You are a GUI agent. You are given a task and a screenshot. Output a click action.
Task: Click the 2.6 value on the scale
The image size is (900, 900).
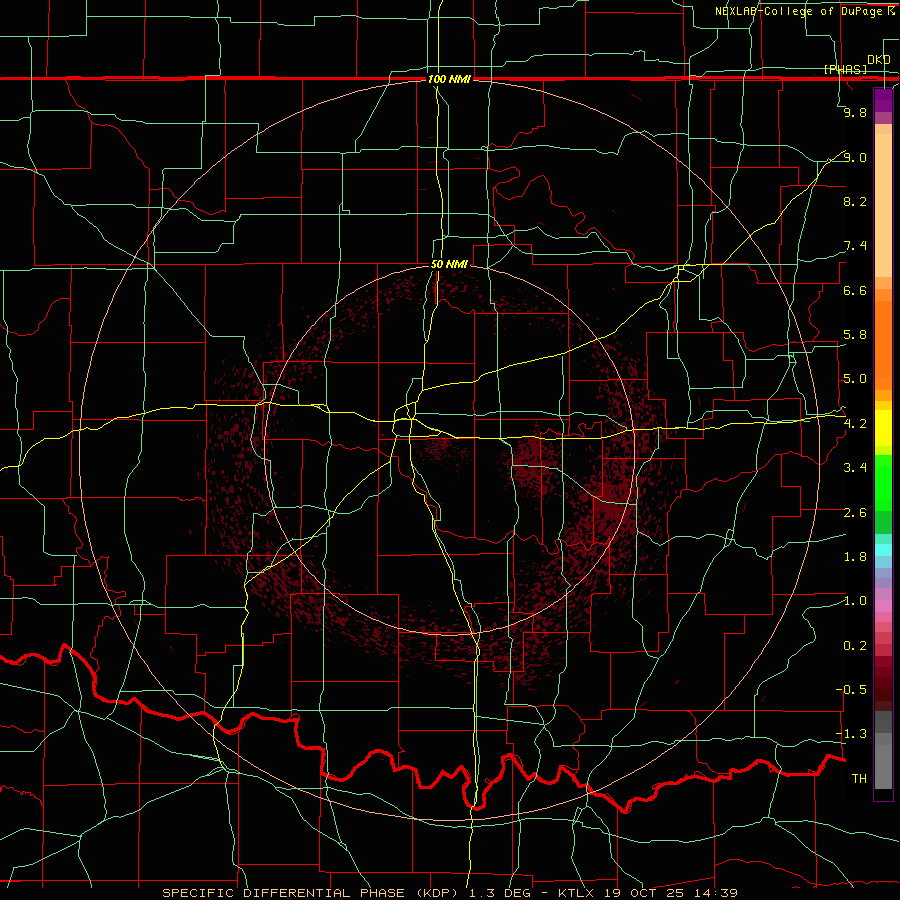point(855,513)
